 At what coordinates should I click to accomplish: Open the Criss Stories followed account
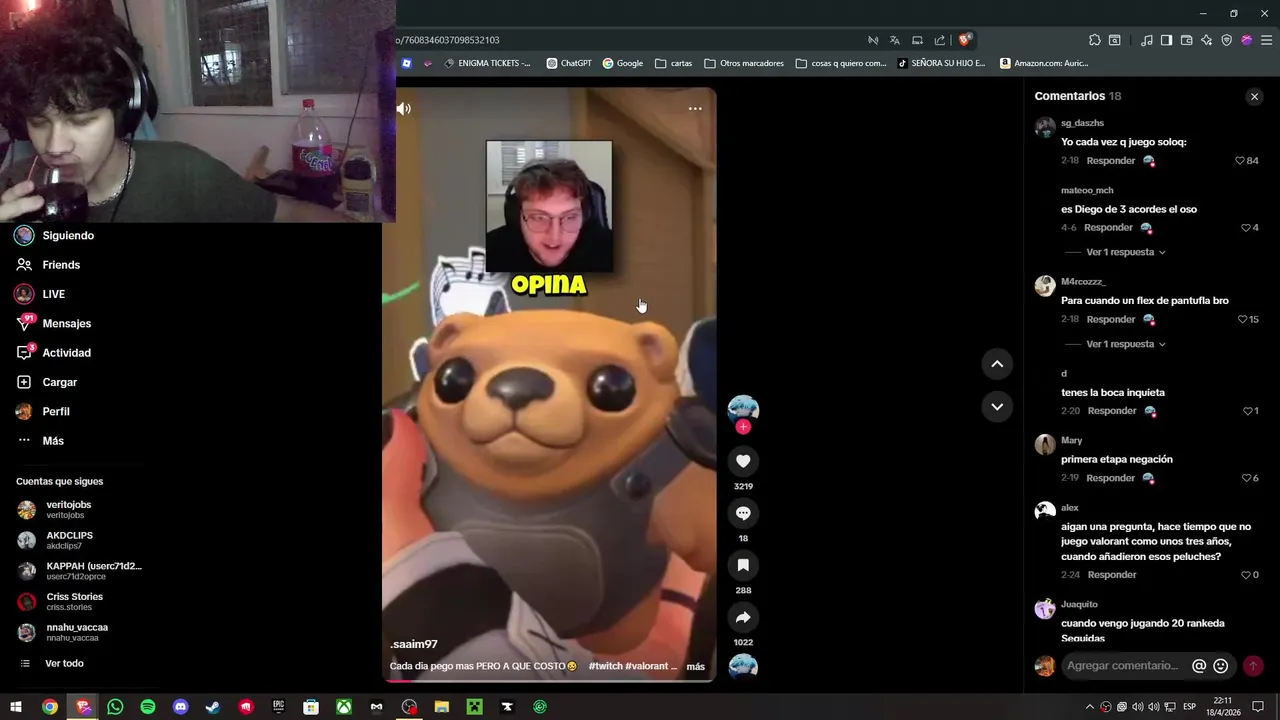click(74, 602)
